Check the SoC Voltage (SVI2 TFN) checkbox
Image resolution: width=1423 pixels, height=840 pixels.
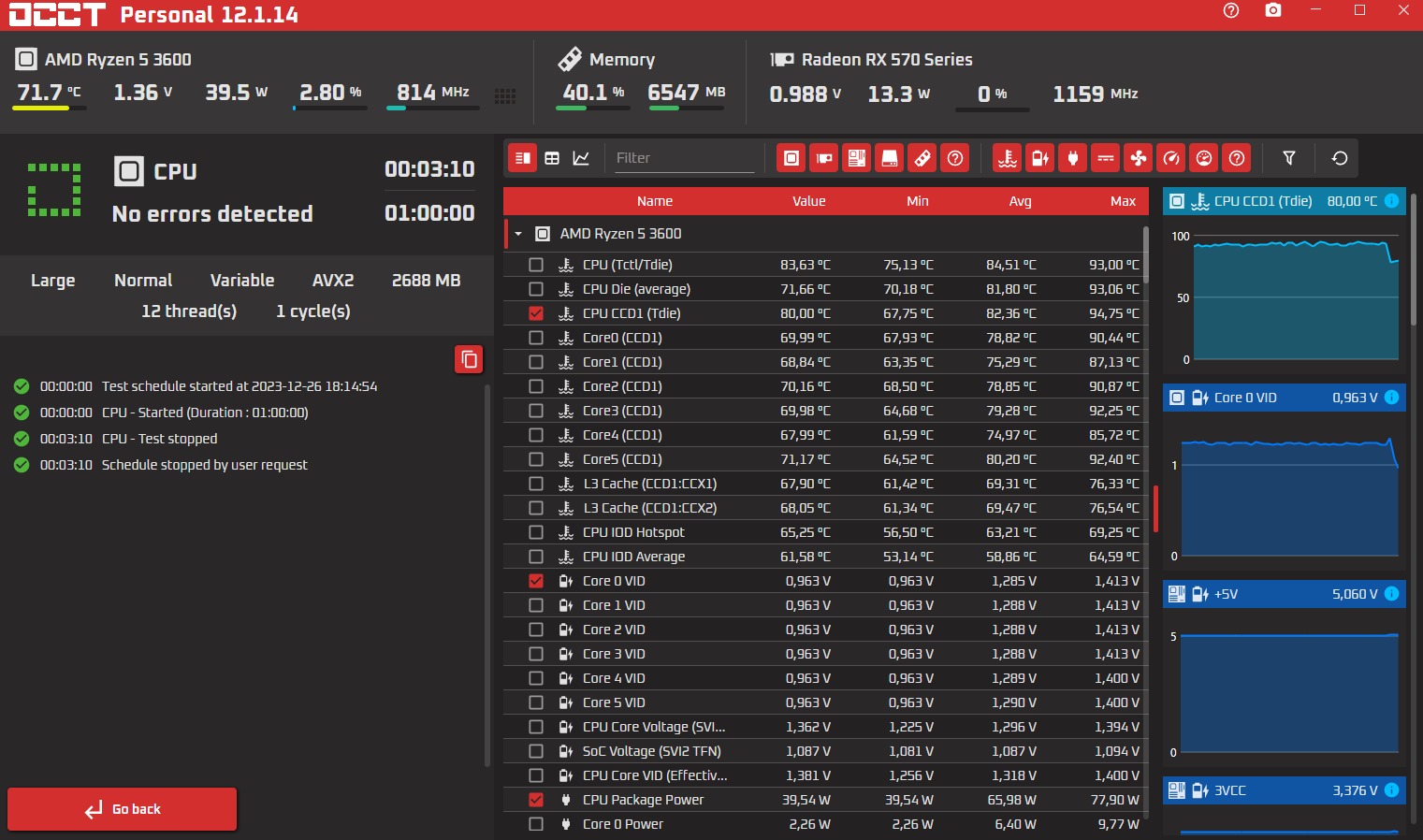[x=536, y=751]
